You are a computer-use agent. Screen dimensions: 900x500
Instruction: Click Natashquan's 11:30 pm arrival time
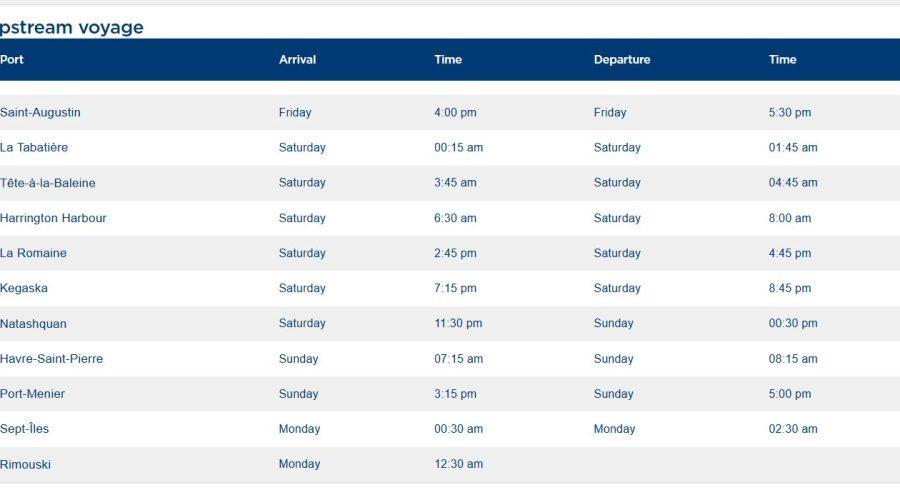(x=458, y=324)
